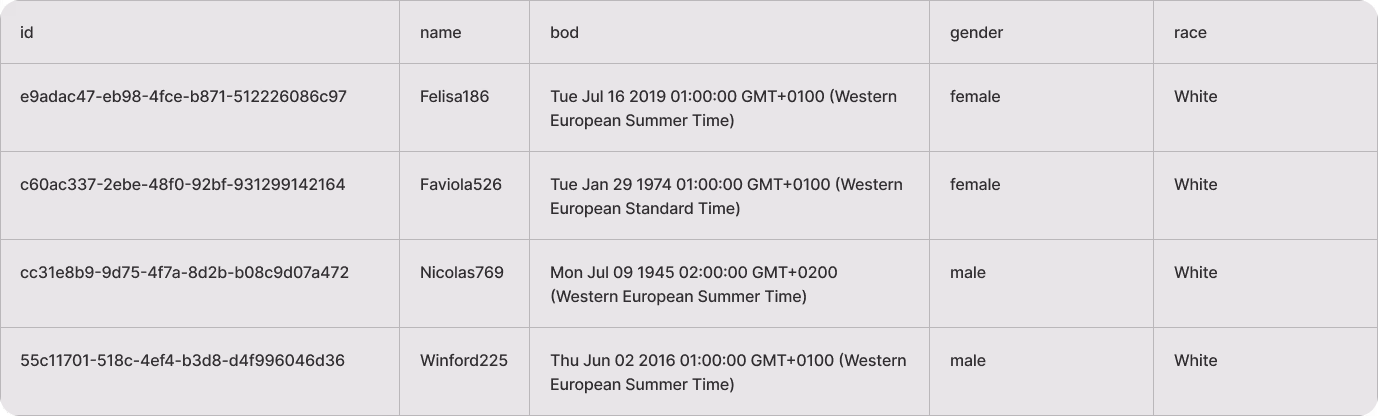Click the gender column header
Screen dimensions: 1378x416
click(976, 32)
